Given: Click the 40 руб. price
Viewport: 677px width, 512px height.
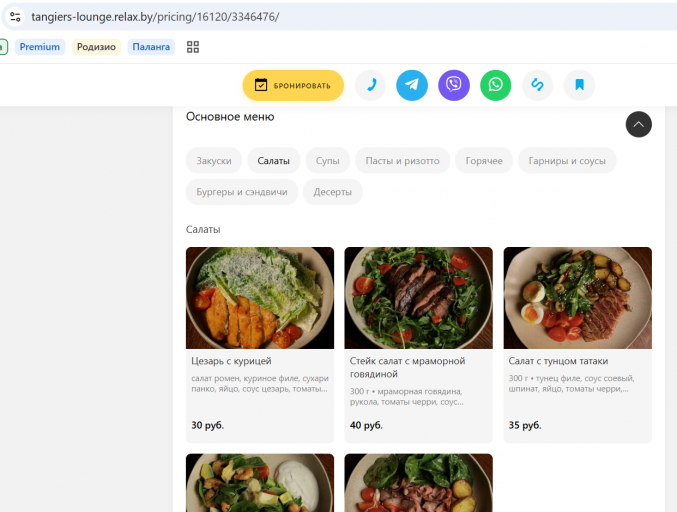Looking at the screenshot, I should (366, 425).
